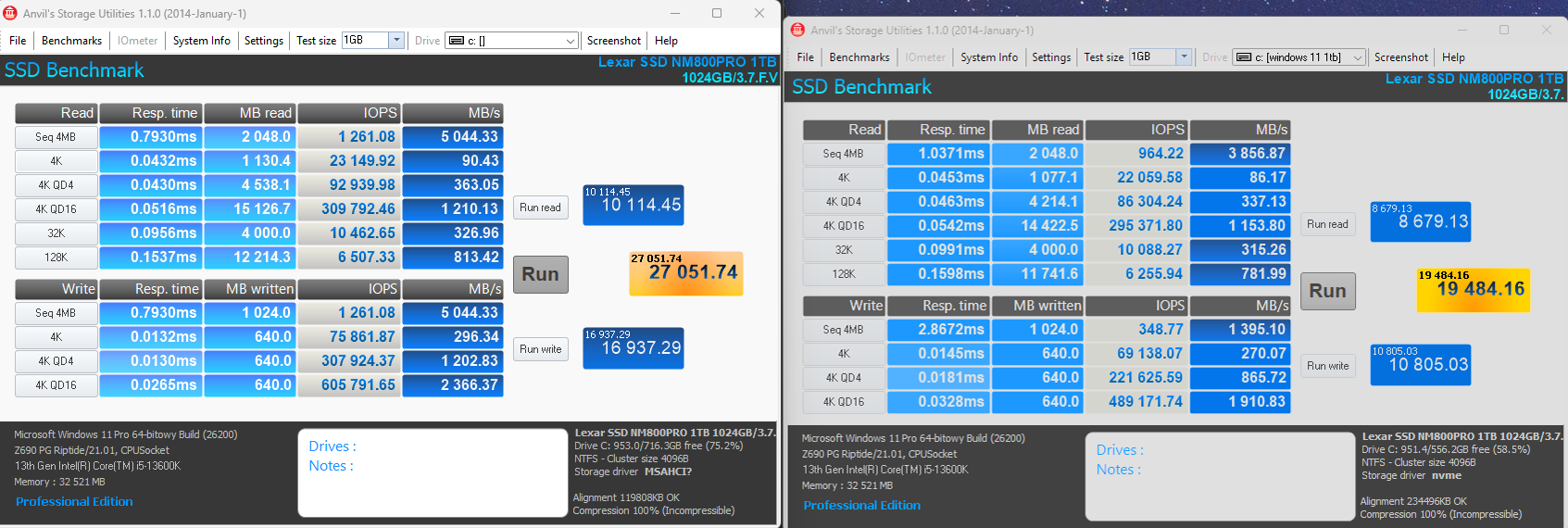Image resolution: width=1568 pixels, height=528 pixels.
Task: Click 'Run read' button in left window
Action: (x=540, y=207)
